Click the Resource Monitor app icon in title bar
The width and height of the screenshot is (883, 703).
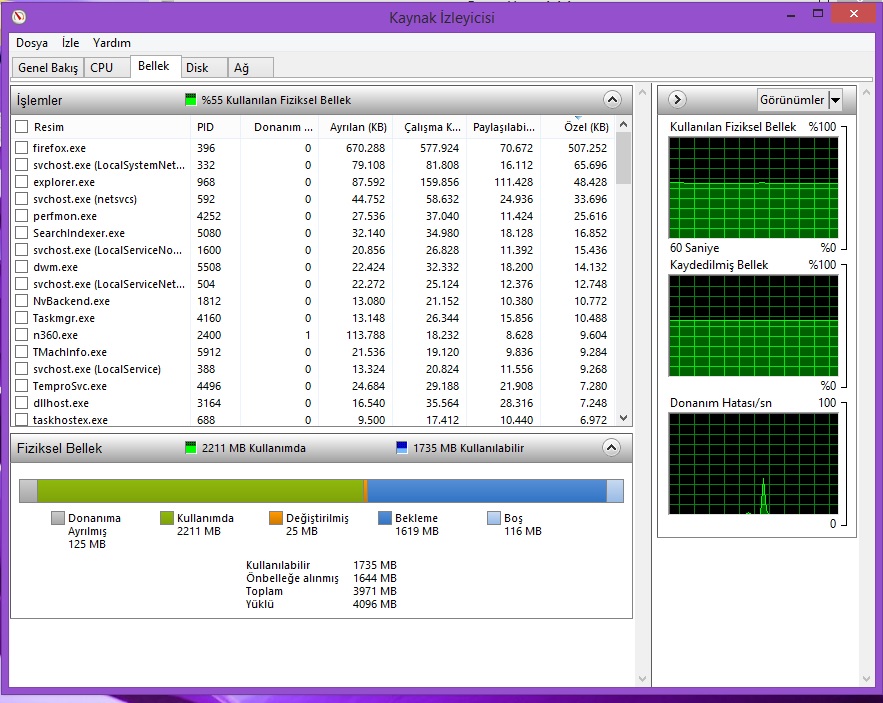click(x=19, y=16)
